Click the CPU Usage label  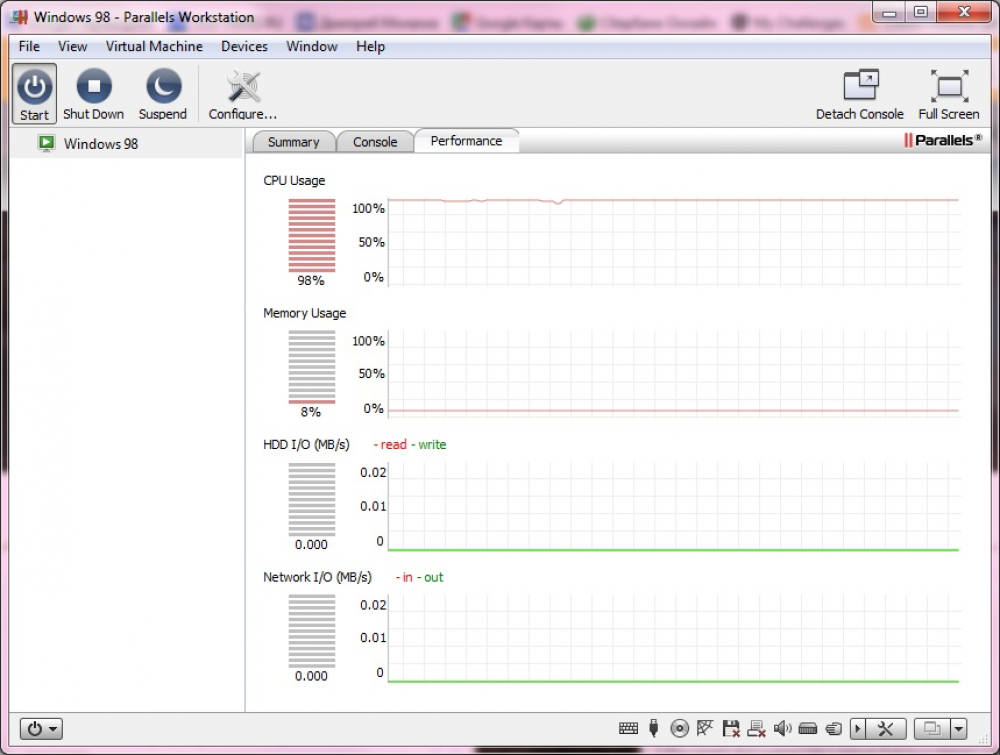pyautogui.click(x=294, y=180)
